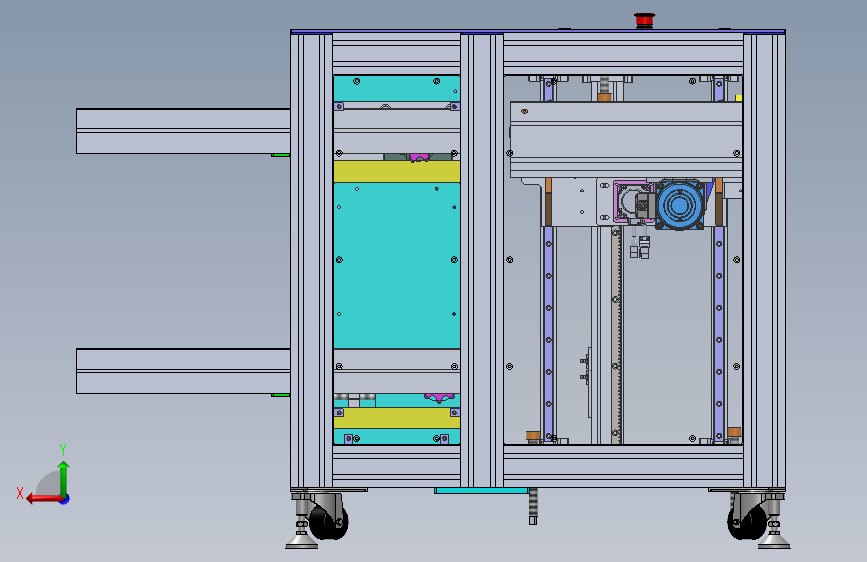This screenshot has height=562, width=867.
Task: Click the blue gear motor in the lift bay
Action: (x=680, y=205)
